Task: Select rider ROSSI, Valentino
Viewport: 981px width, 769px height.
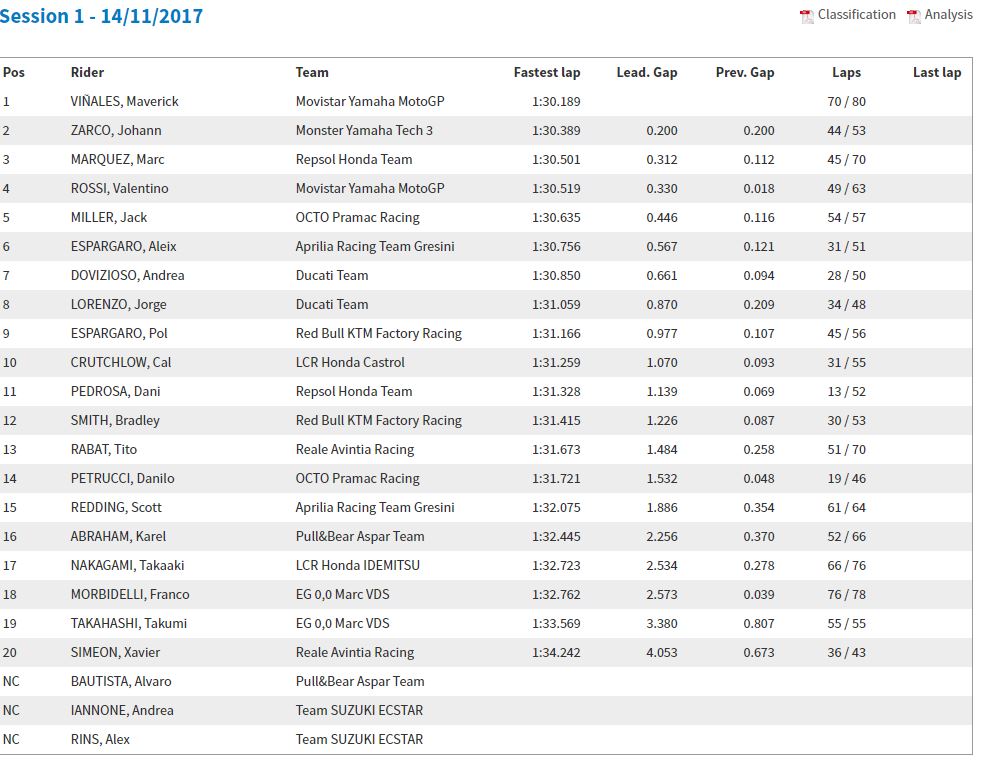Action: [x=119, y=188]
